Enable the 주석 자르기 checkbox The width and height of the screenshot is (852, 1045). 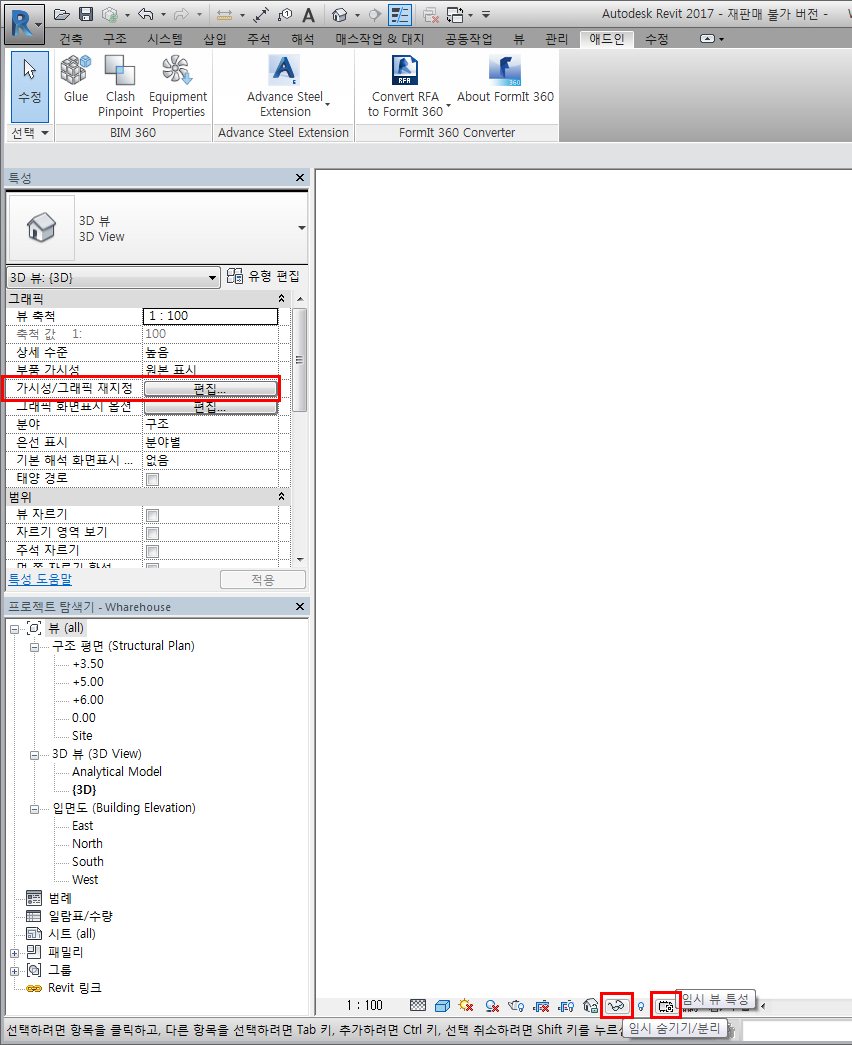click(153, 551)
